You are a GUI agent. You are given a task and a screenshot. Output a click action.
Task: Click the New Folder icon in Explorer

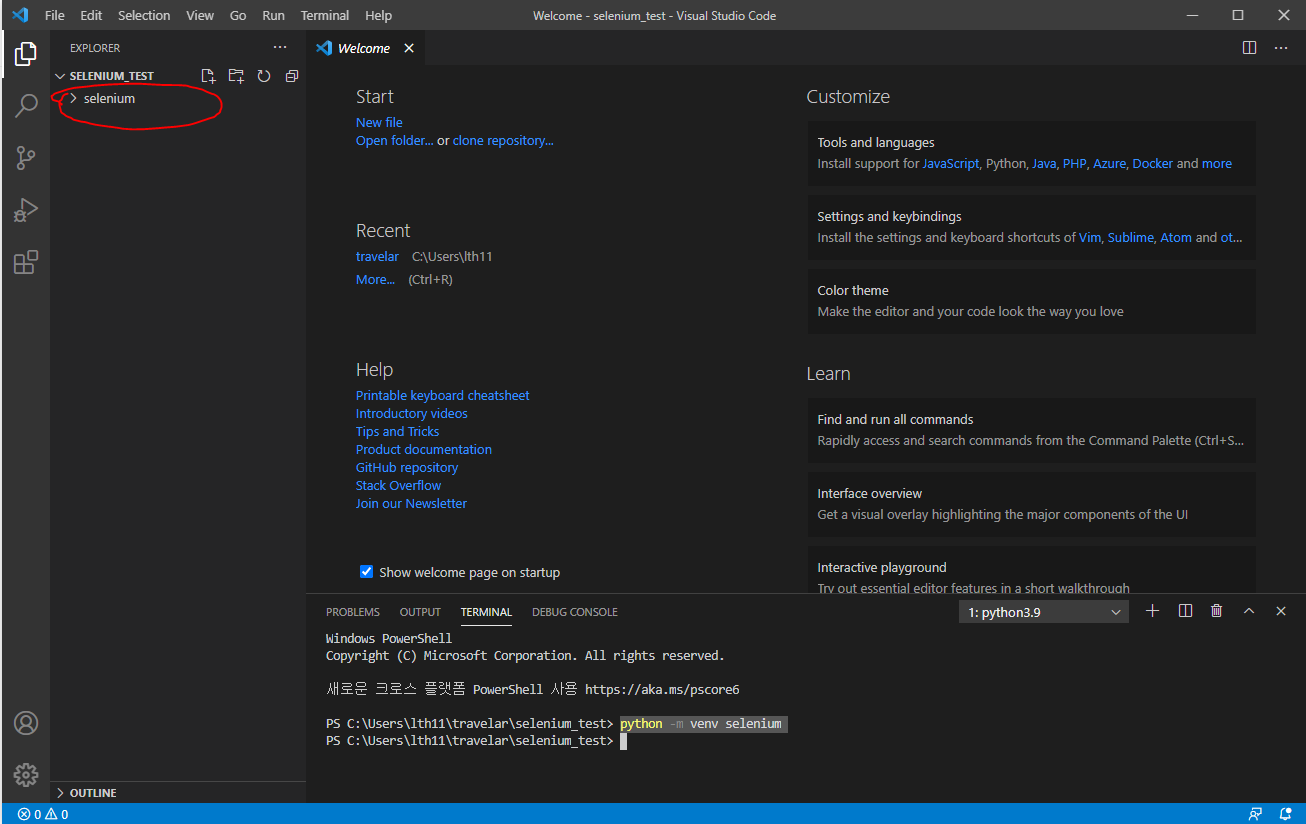(236, 76)
